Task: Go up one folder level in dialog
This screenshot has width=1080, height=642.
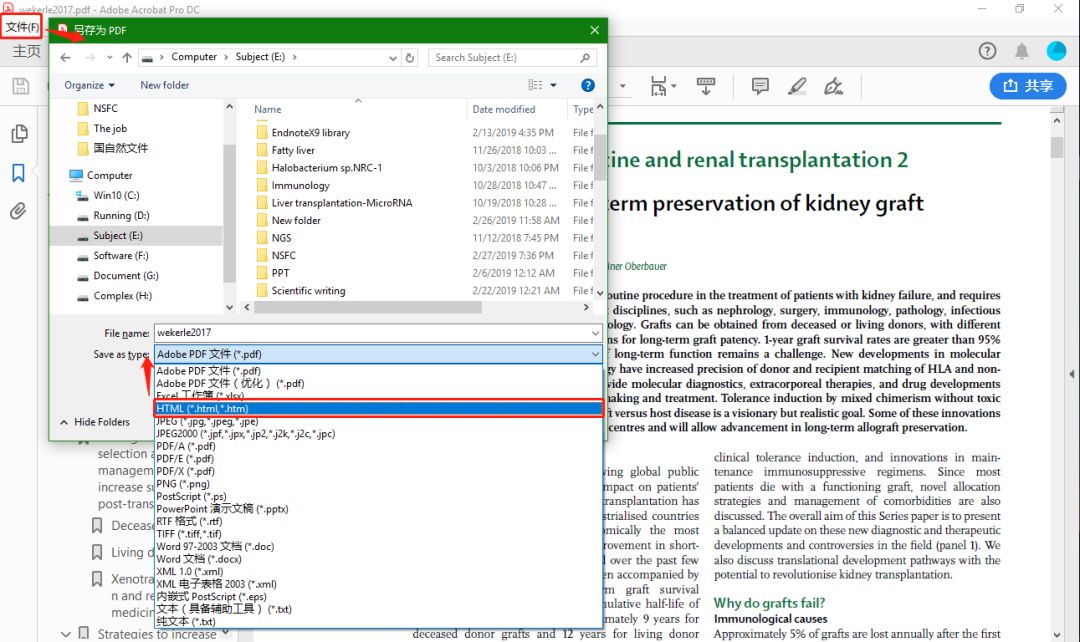Action: (127, 58)
